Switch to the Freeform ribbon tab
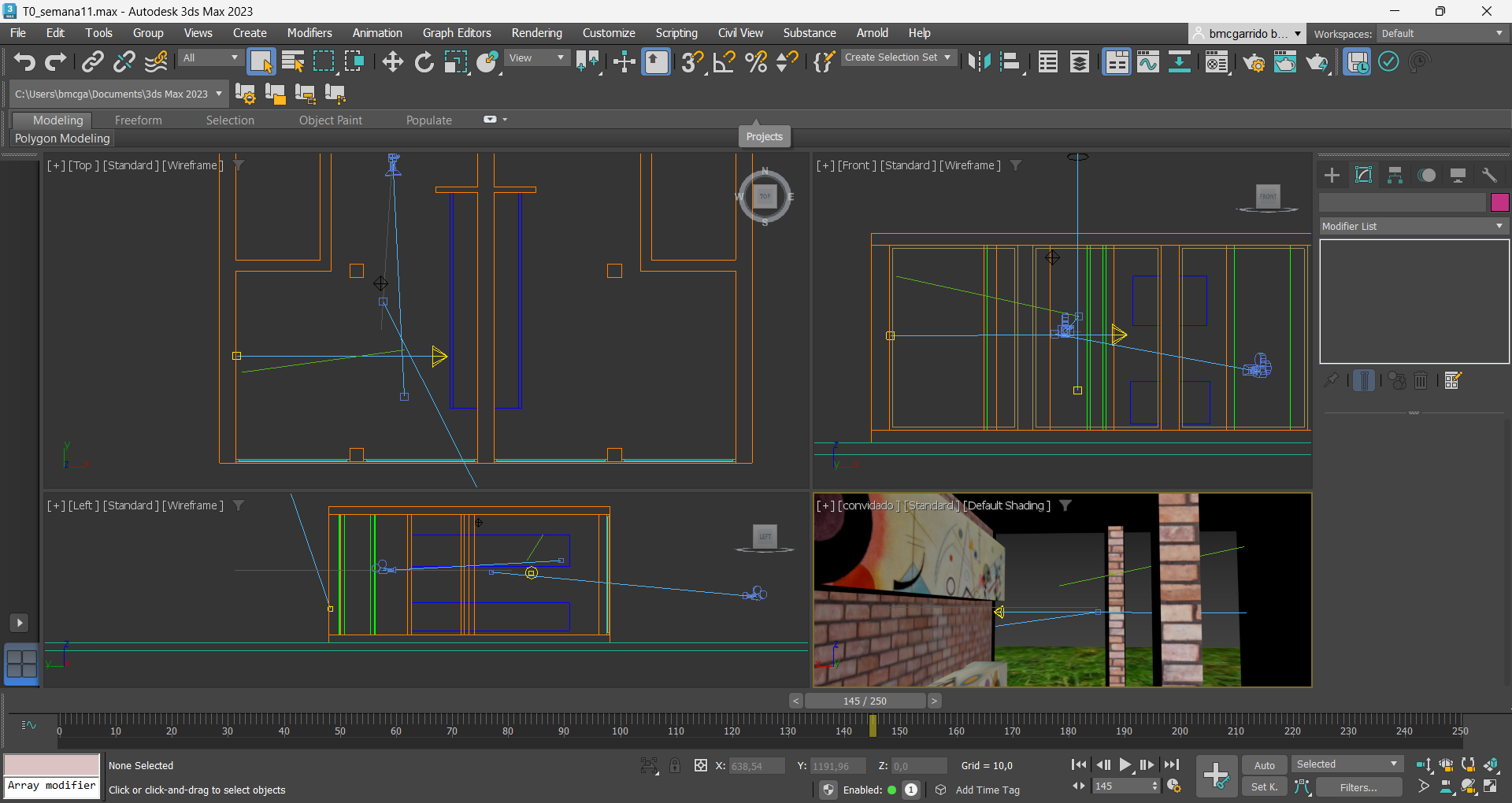The height and width of the screenshot is (803, 1512). pos(138,120)
